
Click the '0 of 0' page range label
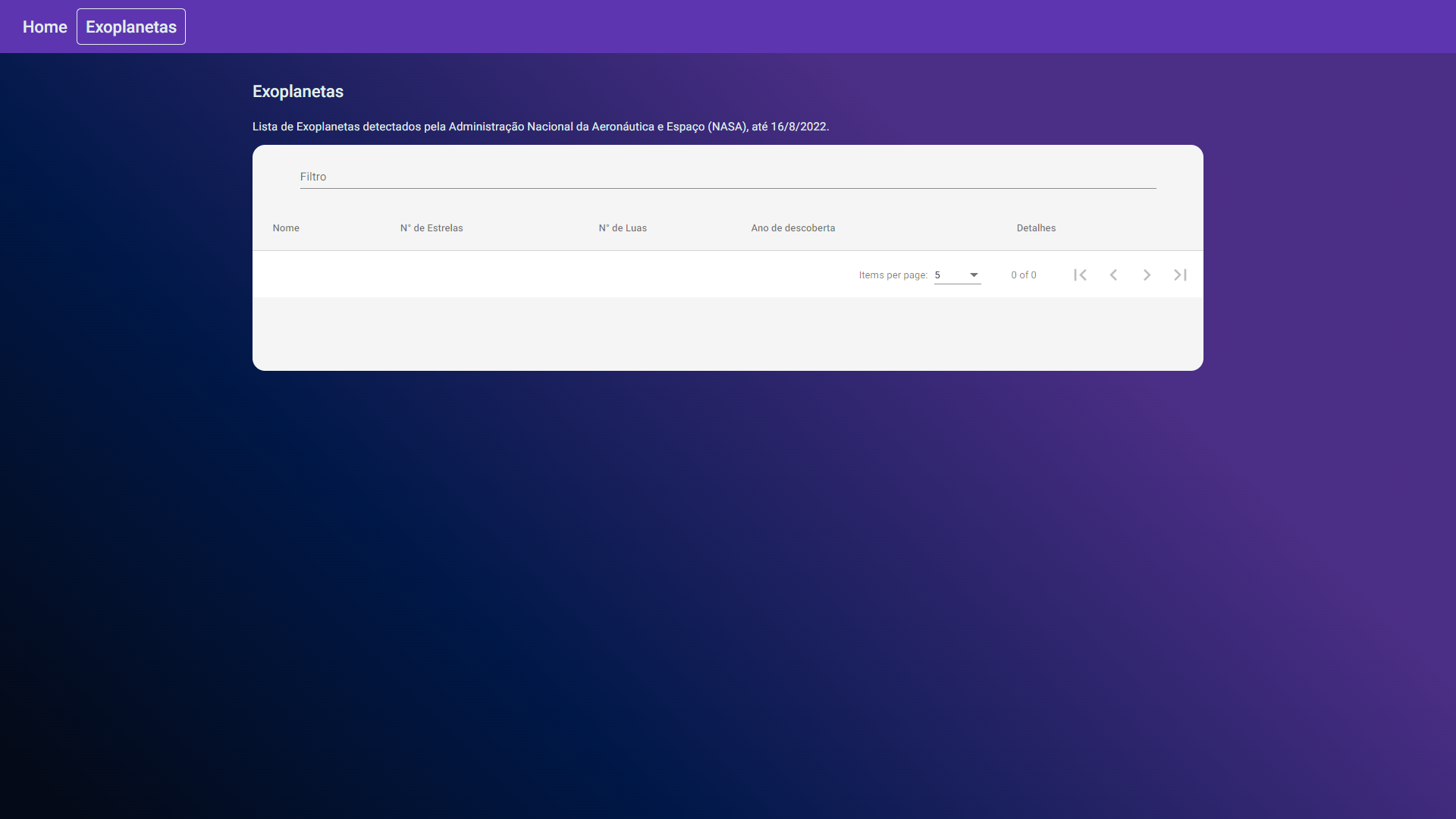coord(1024,275)
